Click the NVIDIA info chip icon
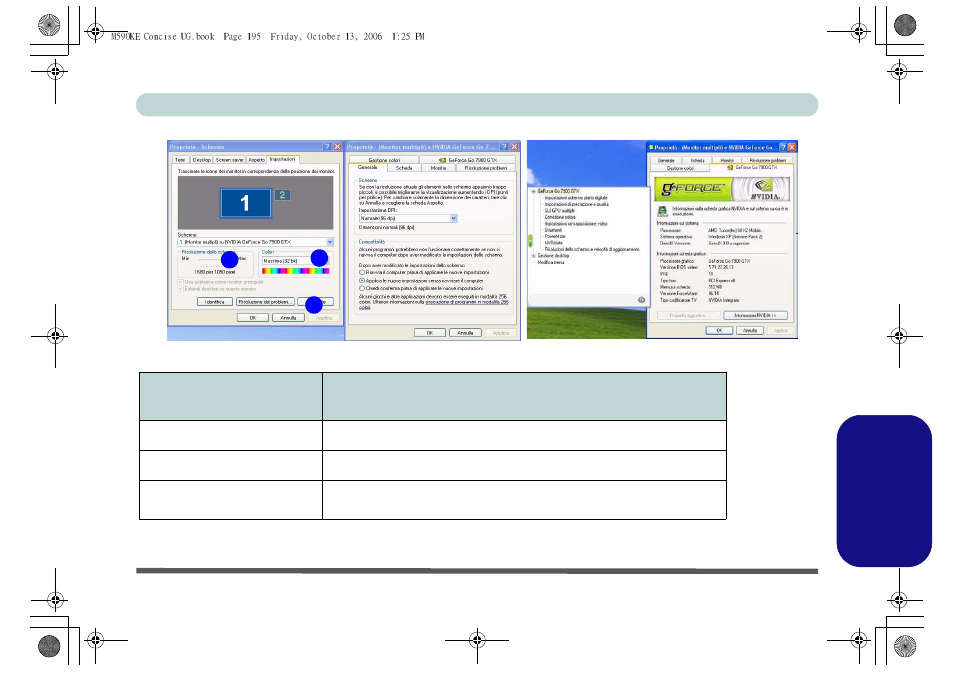Screen dimensions: 954x673 [662, 212]
